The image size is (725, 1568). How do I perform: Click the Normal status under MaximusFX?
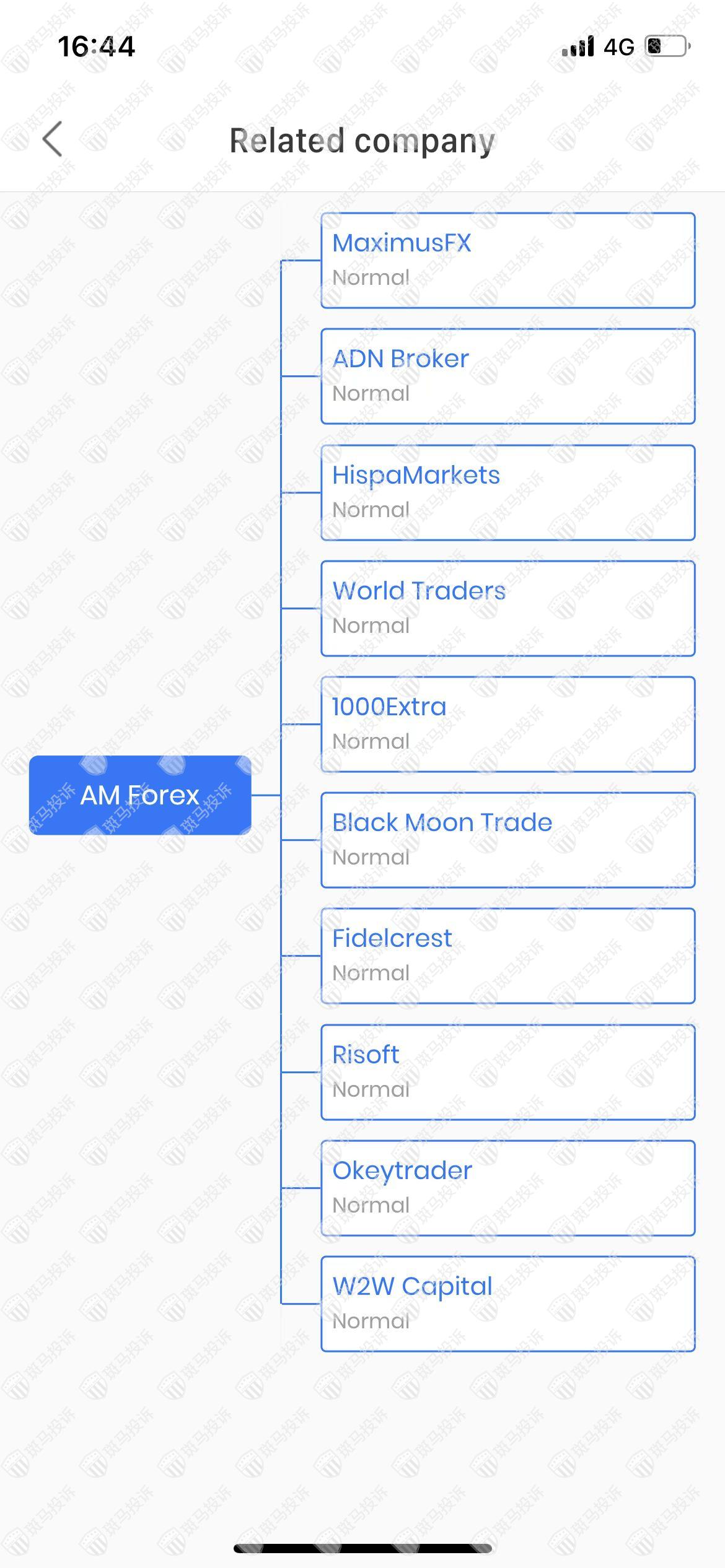[x=371, y=277]
